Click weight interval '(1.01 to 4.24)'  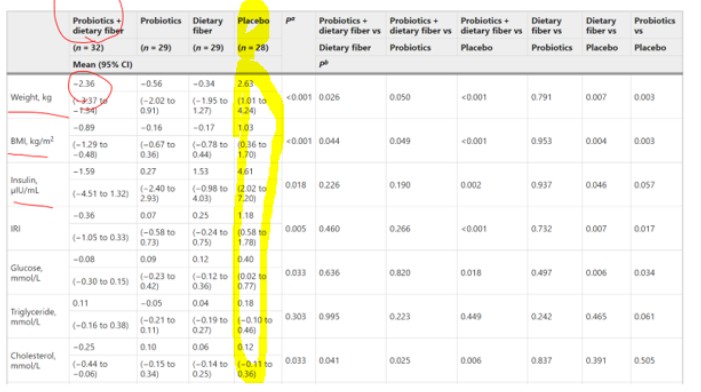pyautogui.click(x=252, y=105)
